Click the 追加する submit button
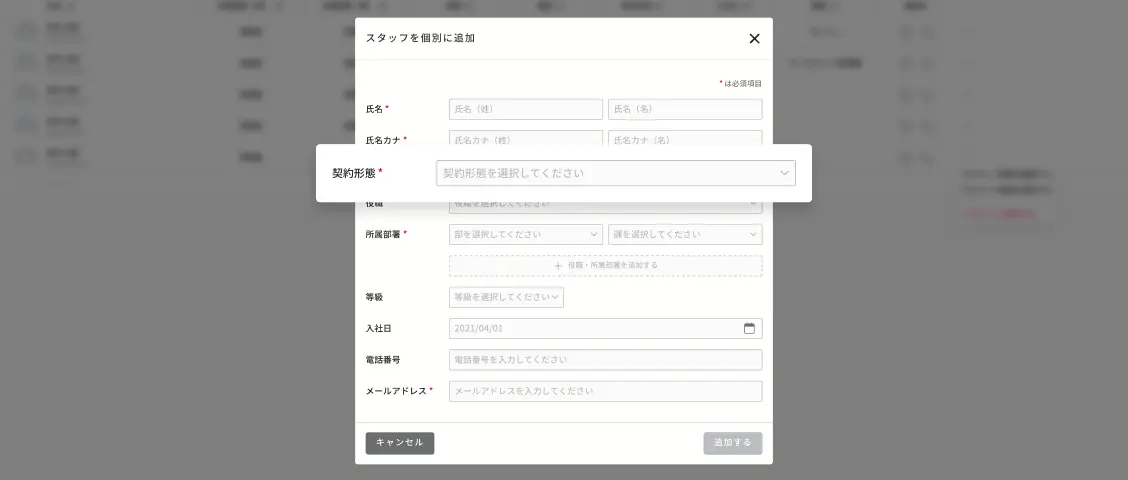This screenshot has height=480, width=1128. [x=732, y=443]
